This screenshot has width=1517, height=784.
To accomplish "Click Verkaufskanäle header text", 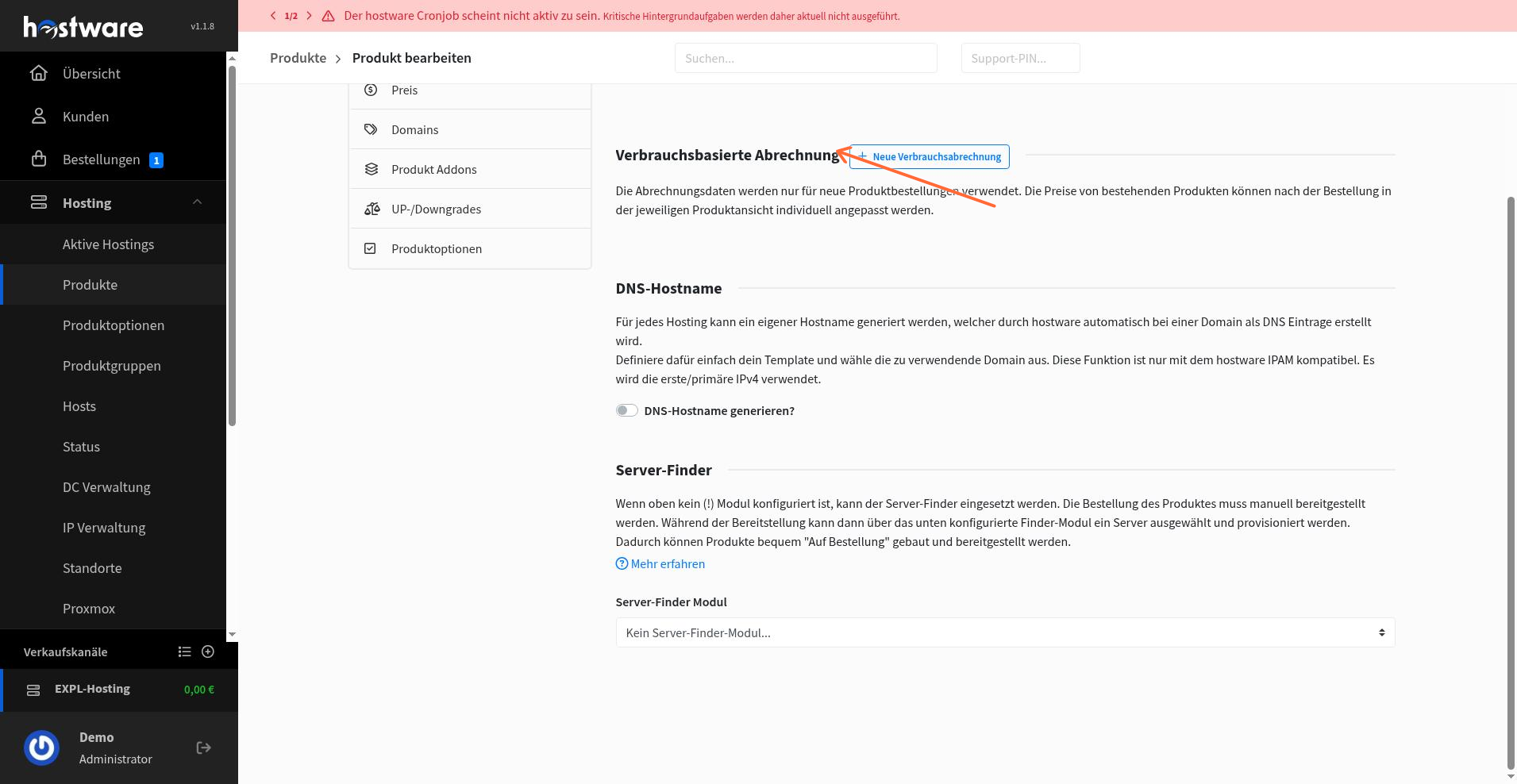I will point(65,652).
